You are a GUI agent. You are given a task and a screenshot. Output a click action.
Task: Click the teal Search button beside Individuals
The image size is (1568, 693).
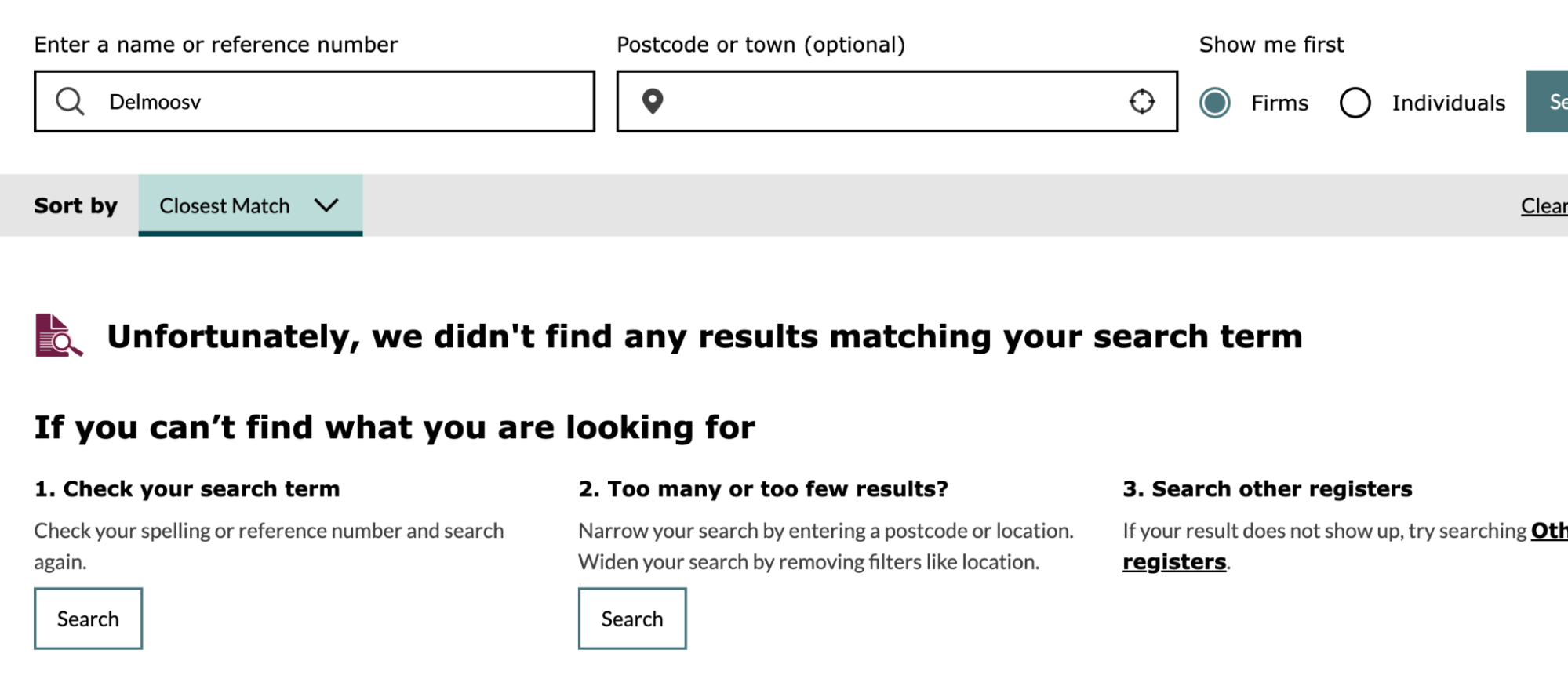[x=1547, y=101]
